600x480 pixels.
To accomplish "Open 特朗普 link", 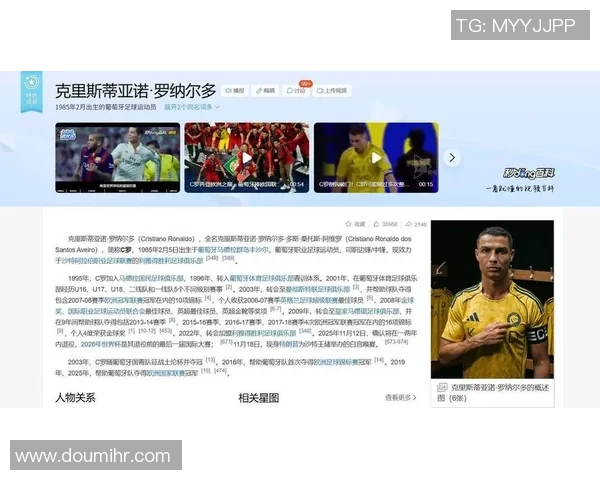I will click(x=288, y=344).
